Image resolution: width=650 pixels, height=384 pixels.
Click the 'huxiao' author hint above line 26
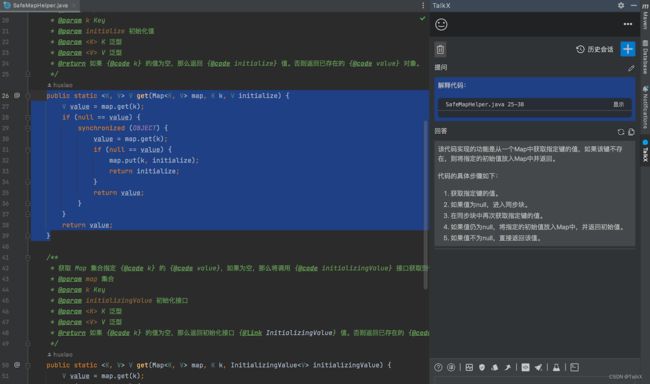click(61, 85)
